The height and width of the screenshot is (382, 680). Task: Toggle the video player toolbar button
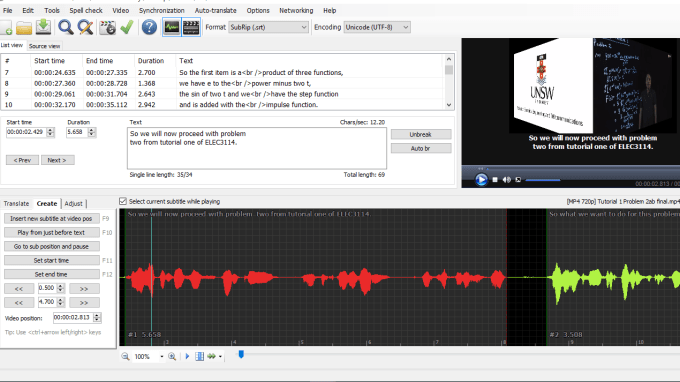pyautogui.click(x=191, y=27)
